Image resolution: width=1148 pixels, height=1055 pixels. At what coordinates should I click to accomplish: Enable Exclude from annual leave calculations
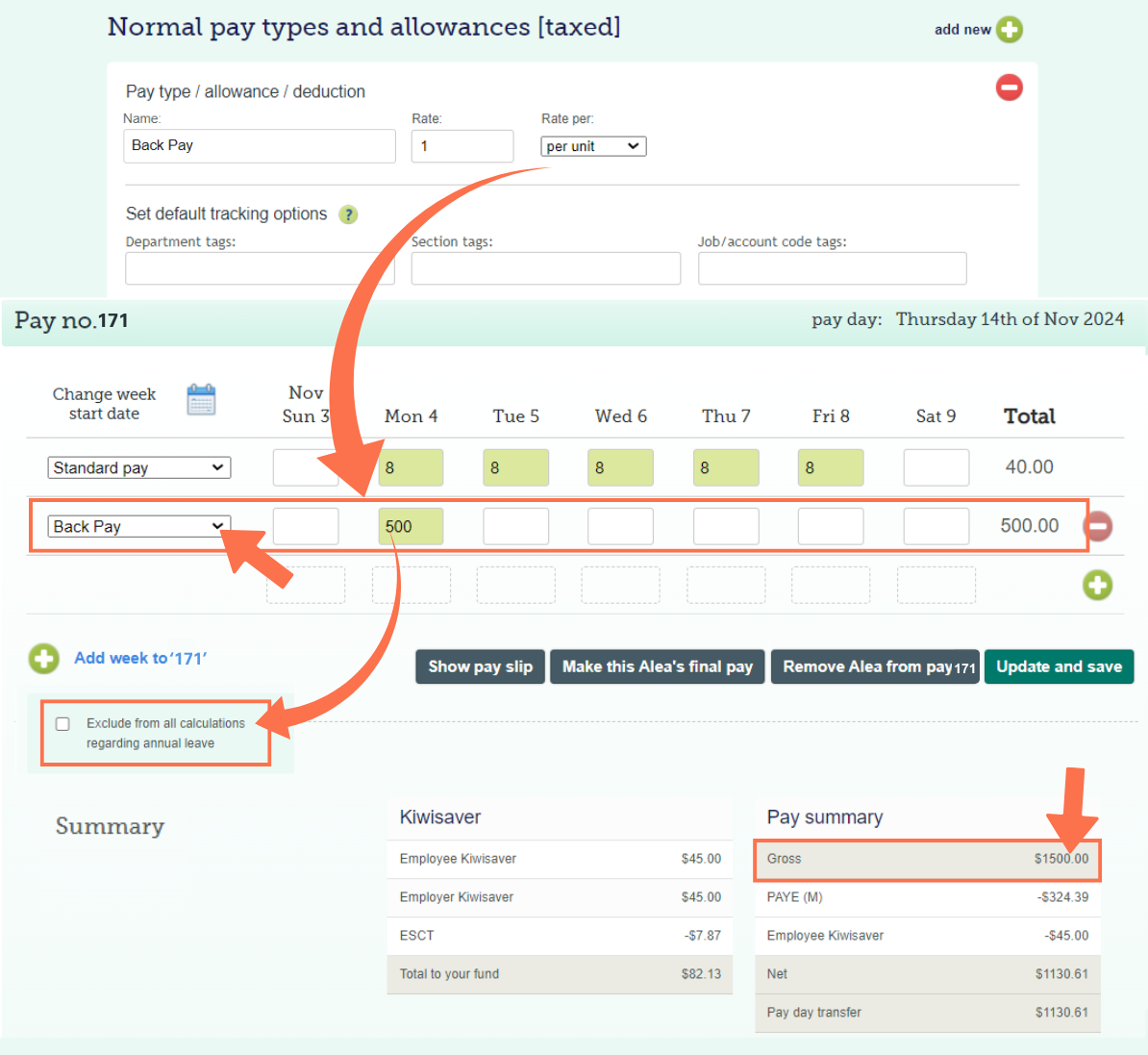tap(62, 723)
